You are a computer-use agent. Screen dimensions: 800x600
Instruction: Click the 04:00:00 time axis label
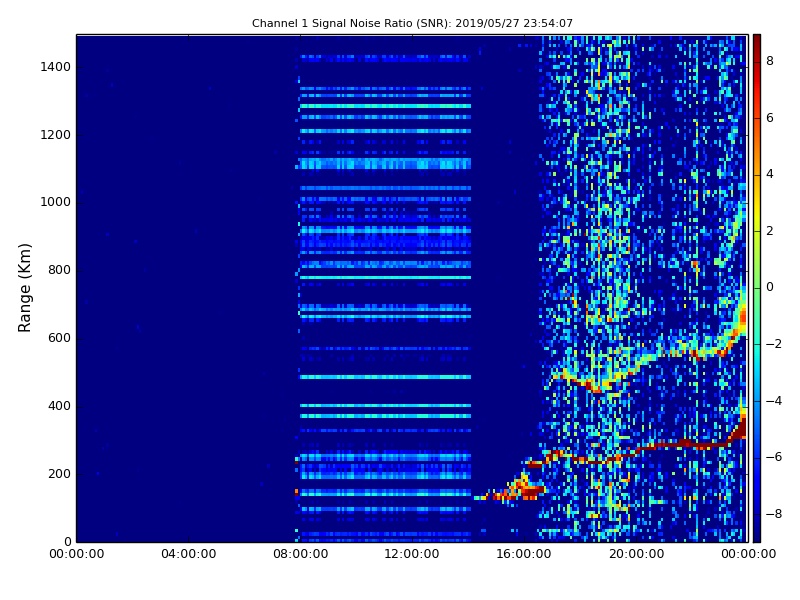pos(188,554)
